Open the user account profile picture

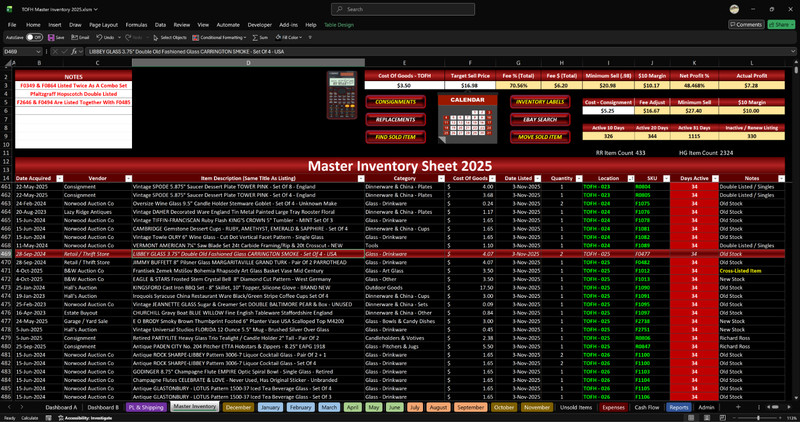(734, 9)
